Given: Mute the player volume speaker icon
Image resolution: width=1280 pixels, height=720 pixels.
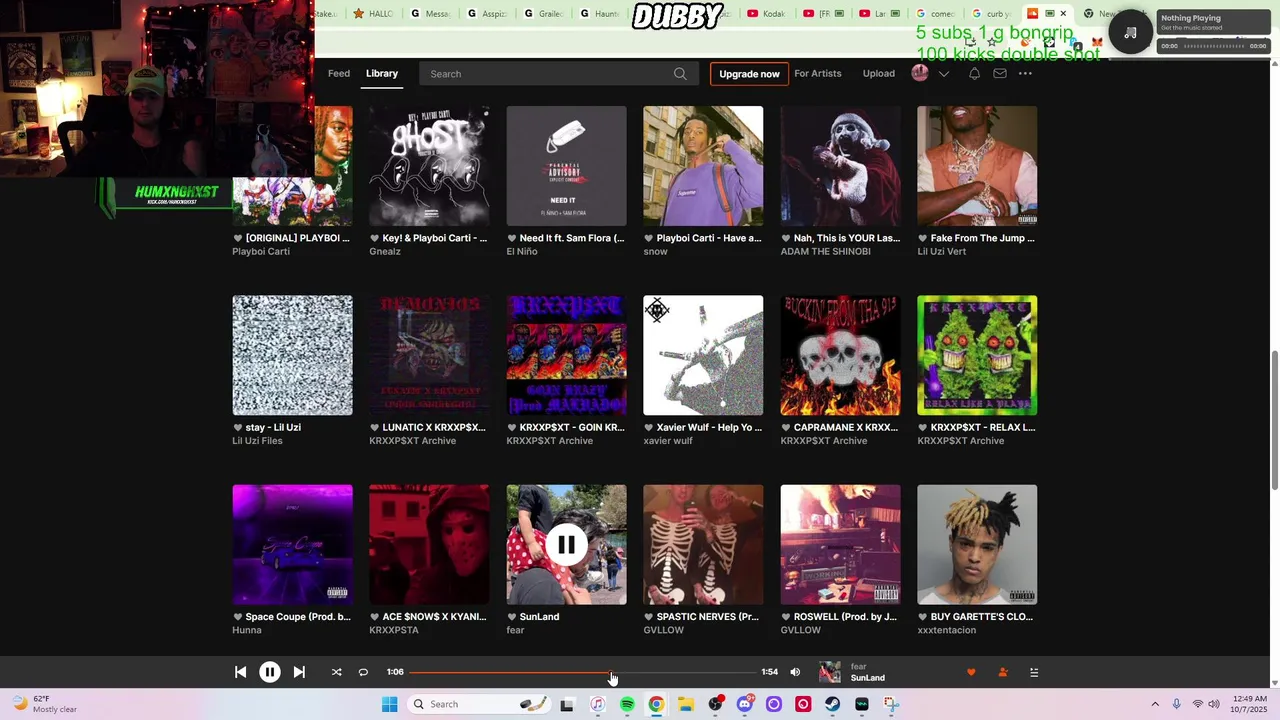Looking at the screenshot, I should 795,672.
